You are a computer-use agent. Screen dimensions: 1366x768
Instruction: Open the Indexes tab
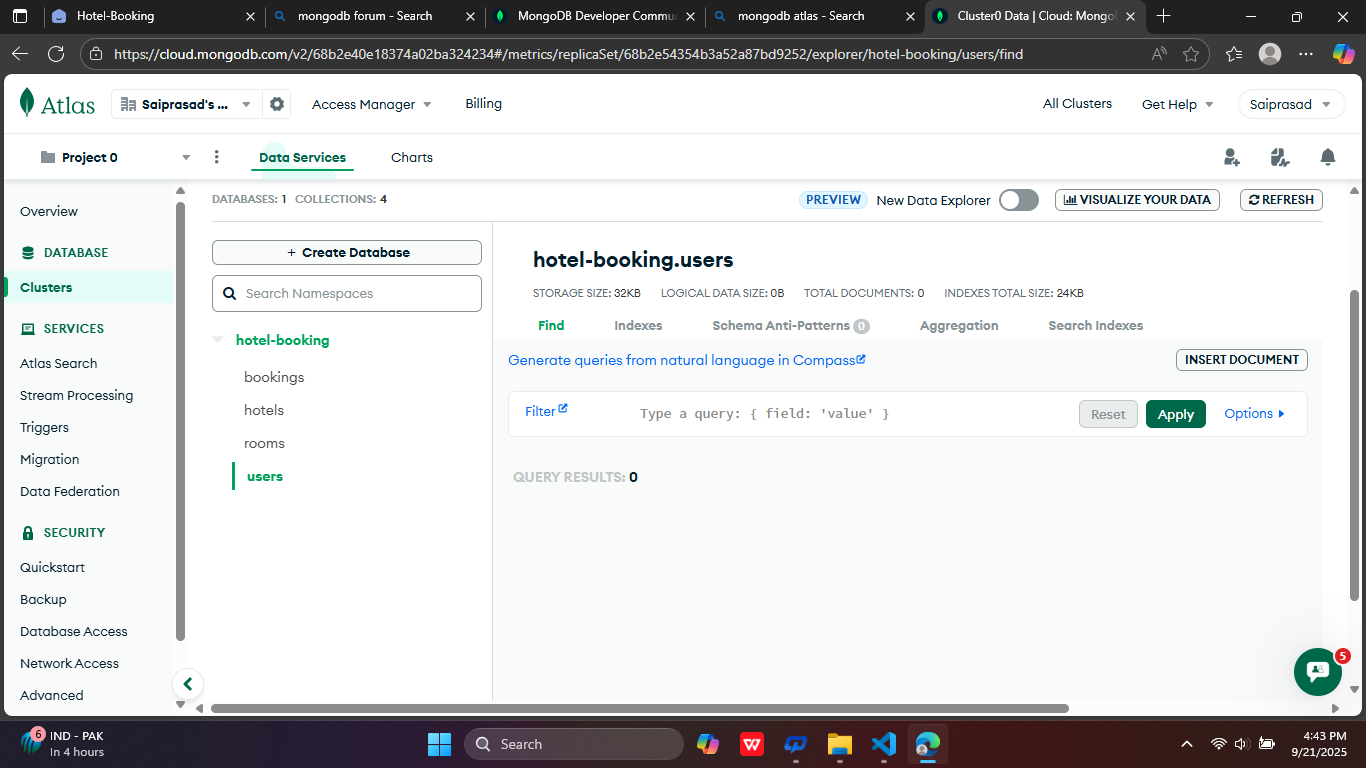638,326
